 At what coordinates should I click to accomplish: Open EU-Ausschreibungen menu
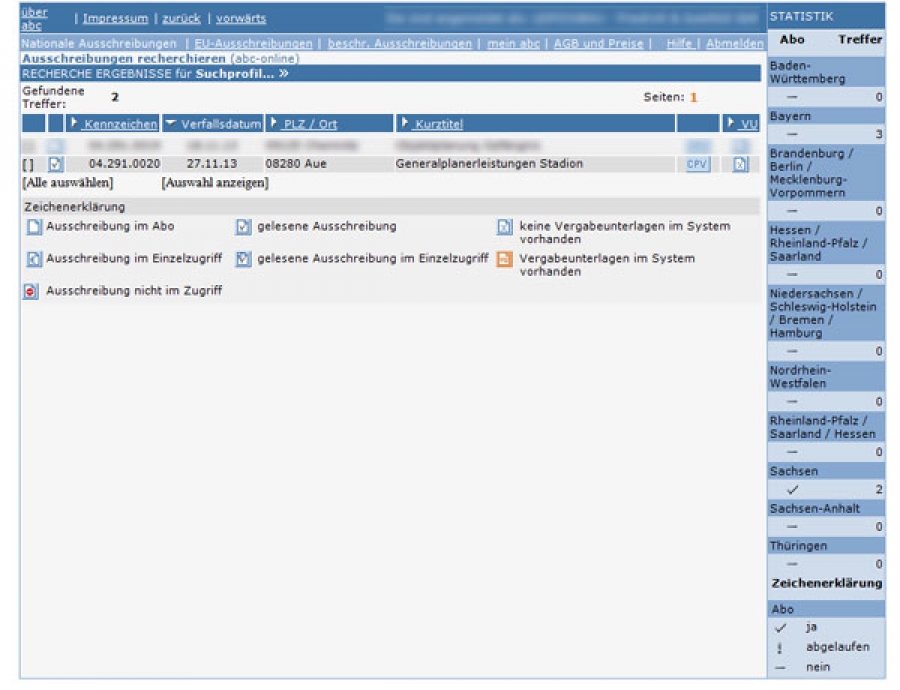(x=253, y=44)
